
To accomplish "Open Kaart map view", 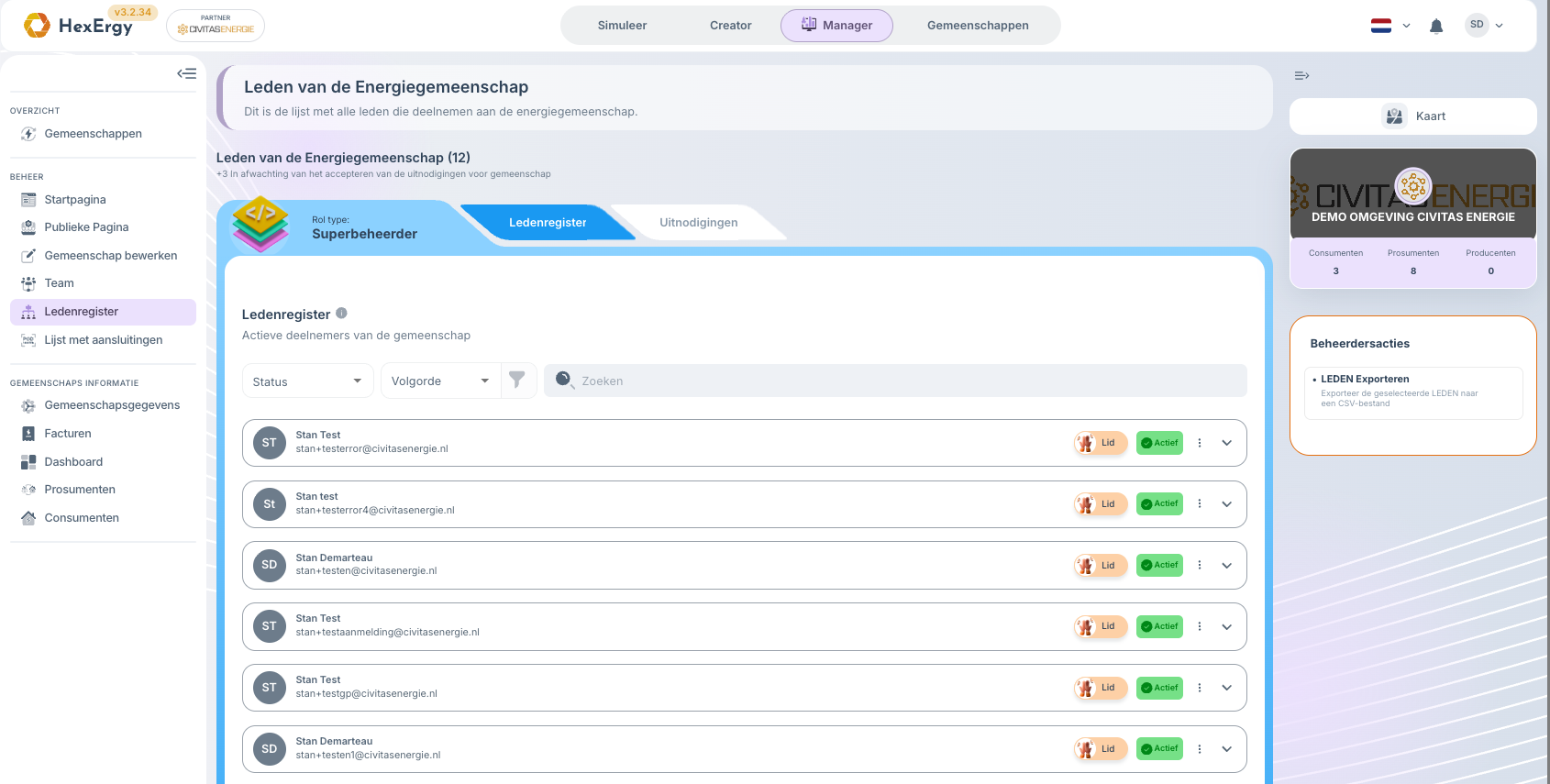I will point(1413,116).
